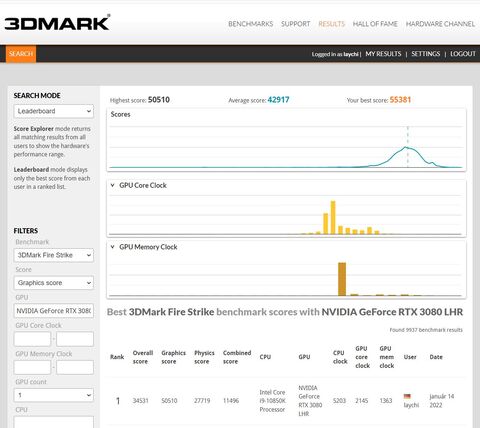Click the GPU filter field with NVIDIA GeForce RTX 3080
480x428 pixels.
click(x=54, y=311)
